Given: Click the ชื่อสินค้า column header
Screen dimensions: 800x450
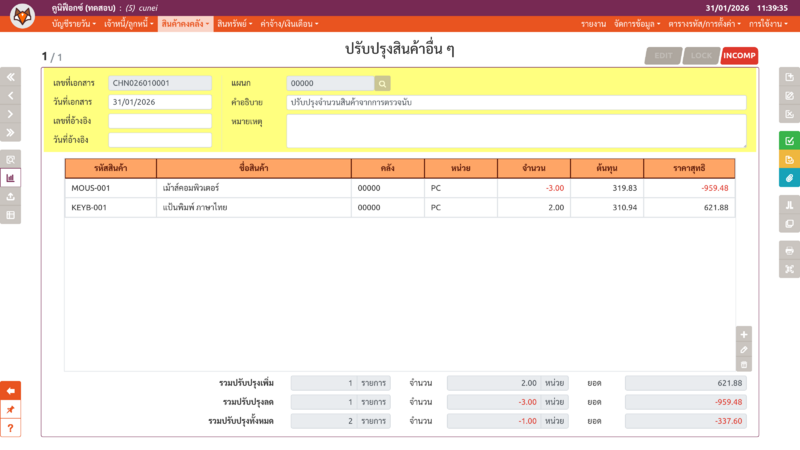Looking at the screenshot, I should (254, 168).
